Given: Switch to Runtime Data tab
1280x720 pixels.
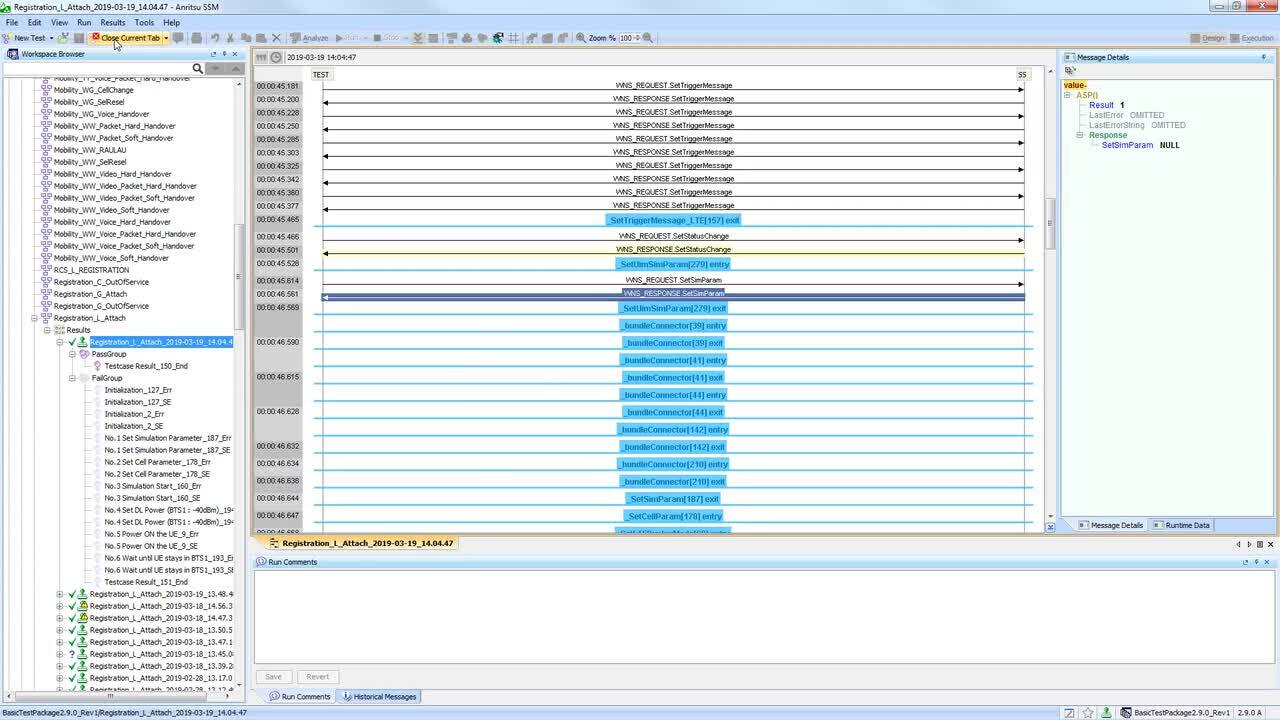Looking at the screenshot, I should [x=1181, y=525].
